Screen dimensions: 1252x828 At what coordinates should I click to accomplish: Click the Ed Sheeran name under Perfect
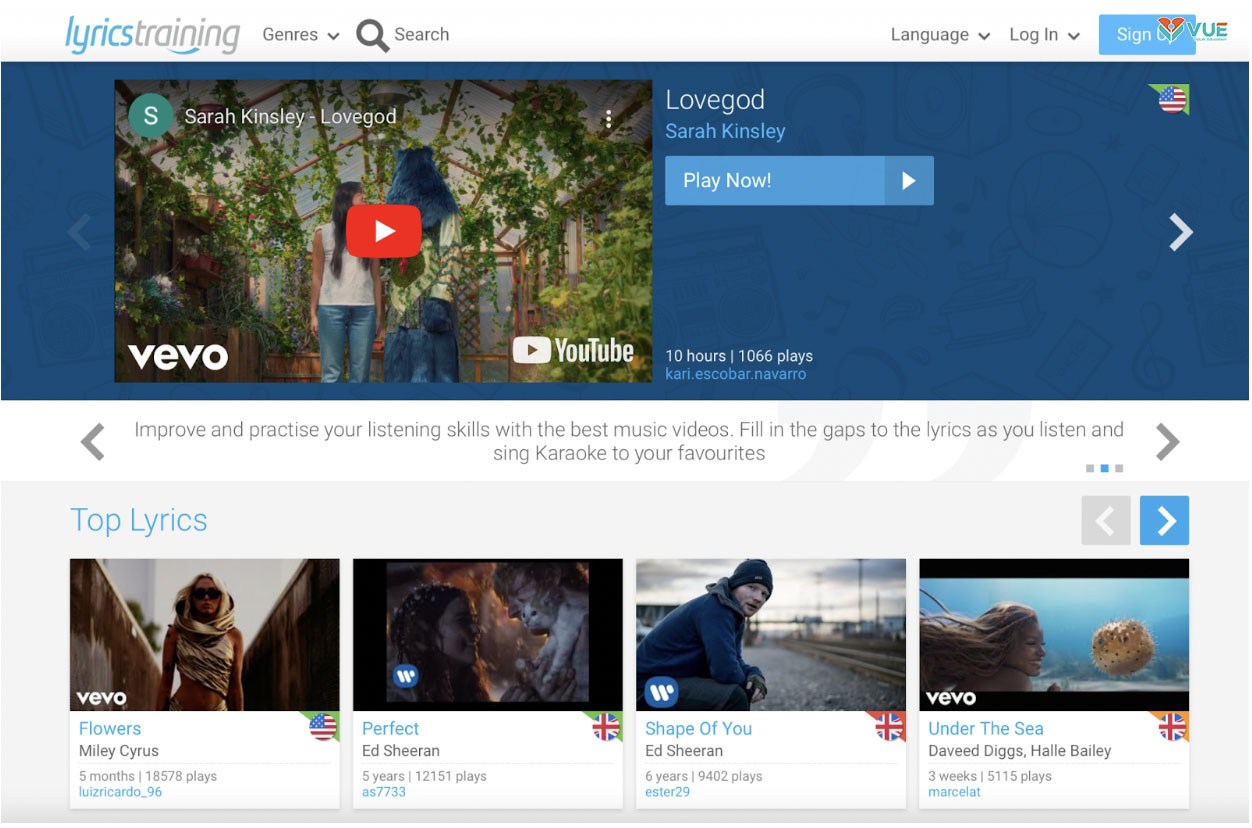pyautogui.click(x=401, y=751)
